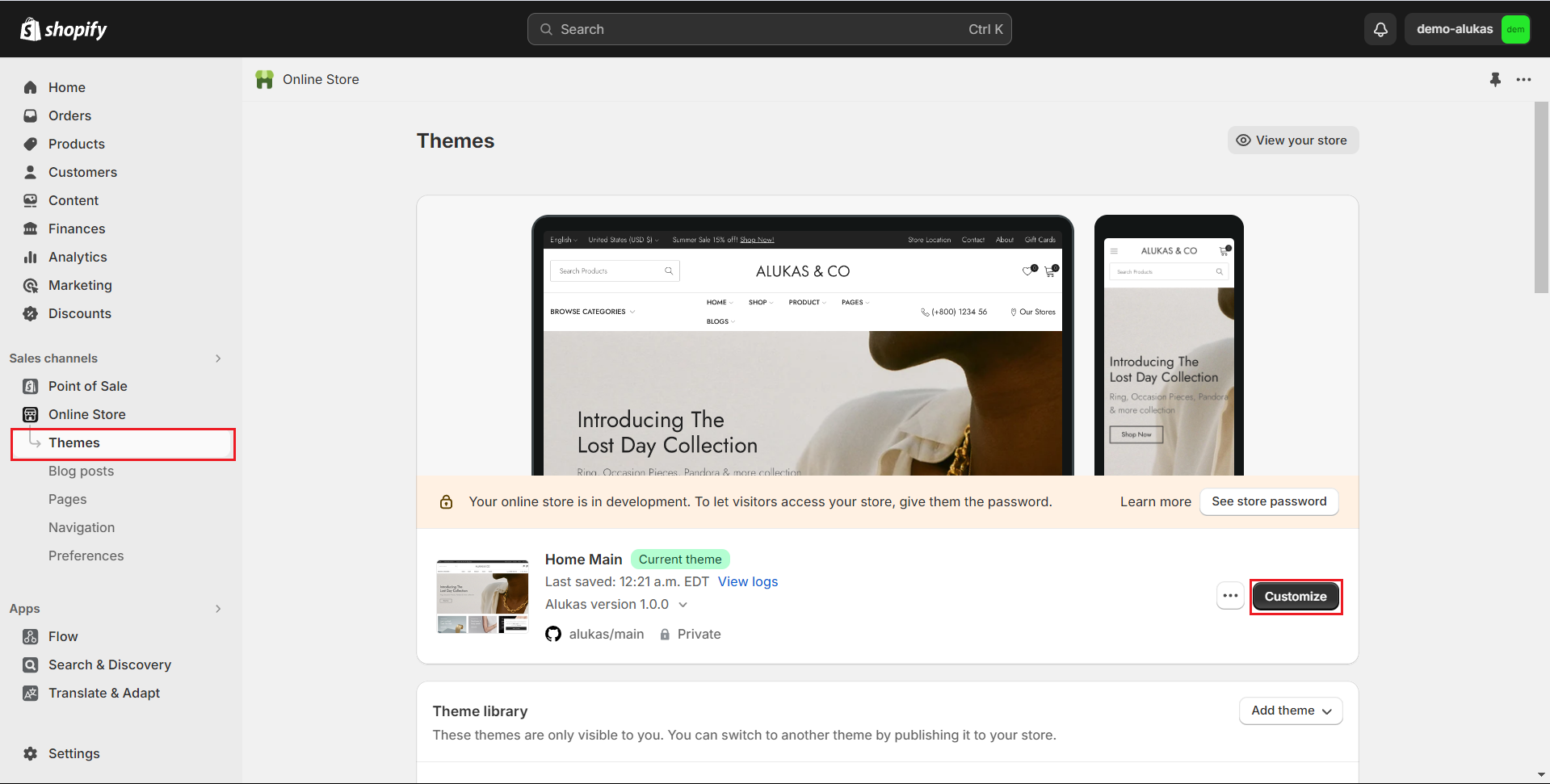
Task: Click the development notice lock icon
Action: click(x=446, y=501)
